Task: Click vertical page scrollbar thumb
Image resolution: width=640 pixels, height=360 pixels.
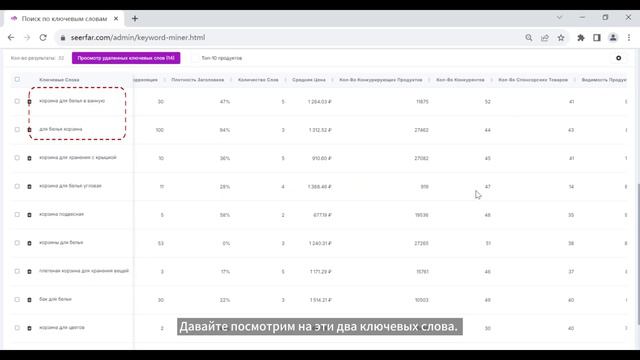Action: 638,253
